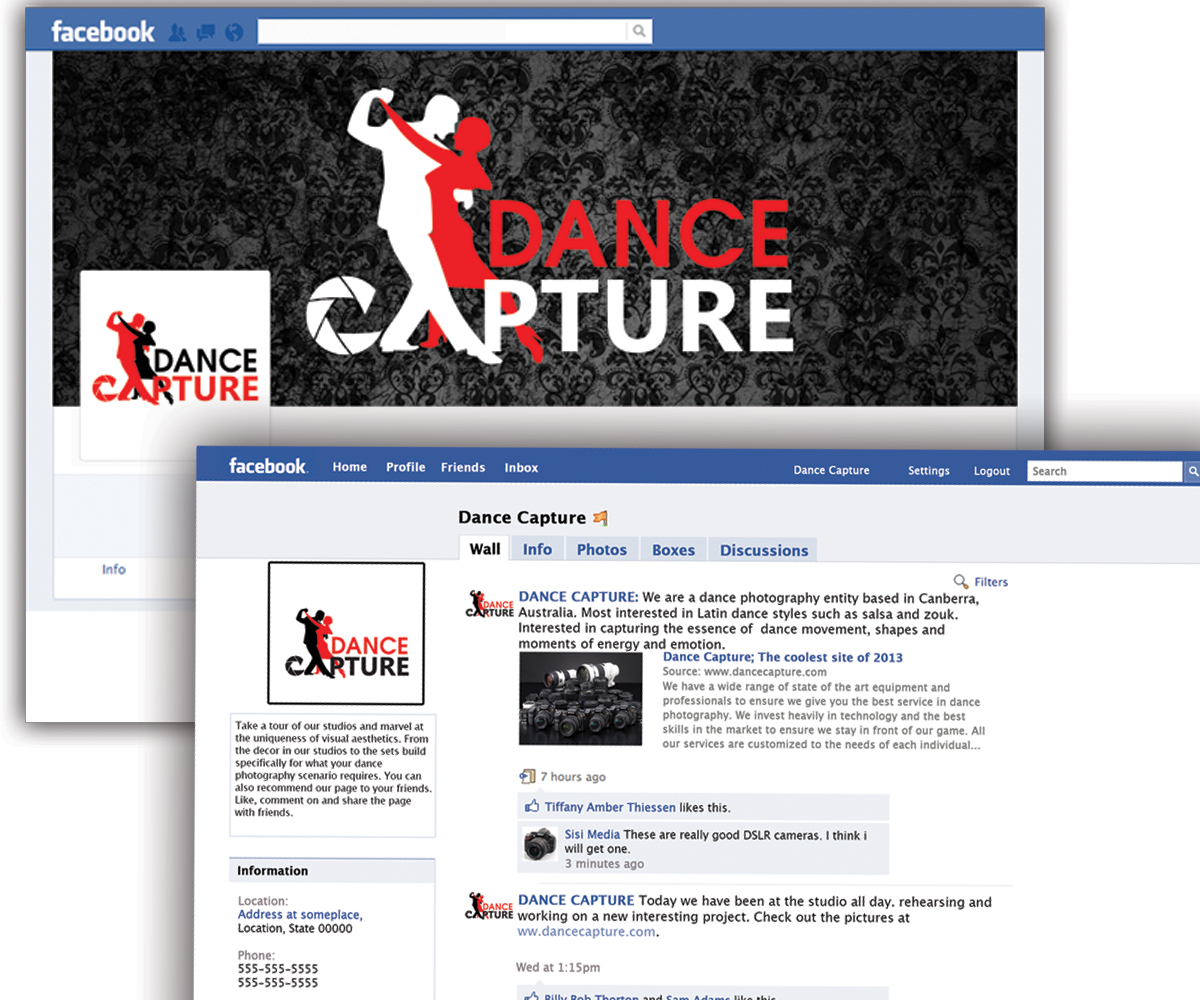Click Logout in the top bar
1200x1000 pixels.
[x=991, y=470]
